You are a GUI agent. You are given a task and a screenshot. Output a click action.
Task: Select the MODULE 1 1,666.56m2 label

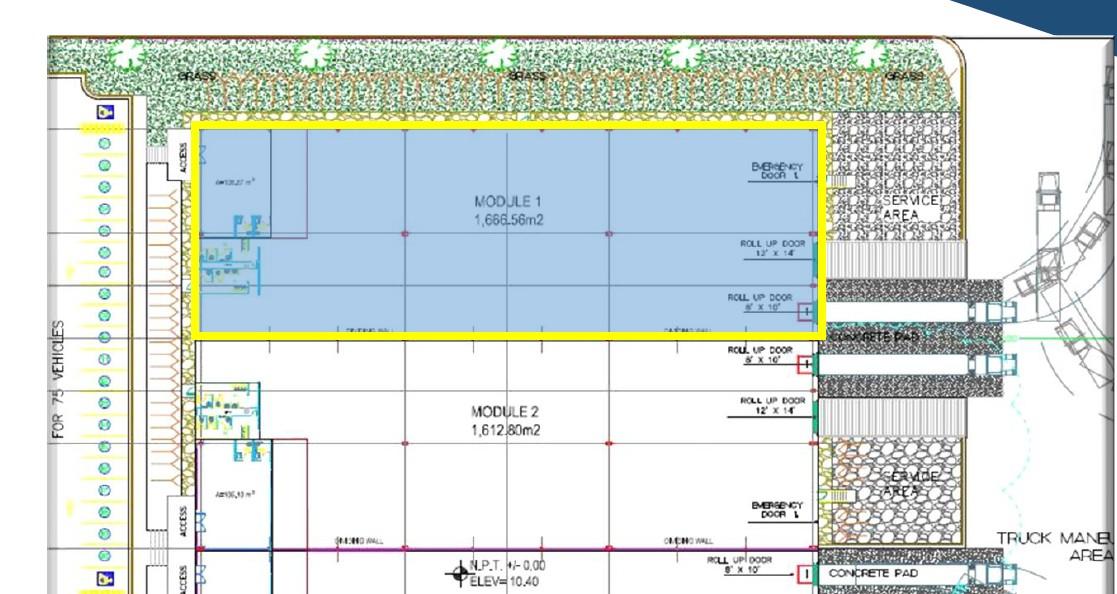tap(509, 210)
